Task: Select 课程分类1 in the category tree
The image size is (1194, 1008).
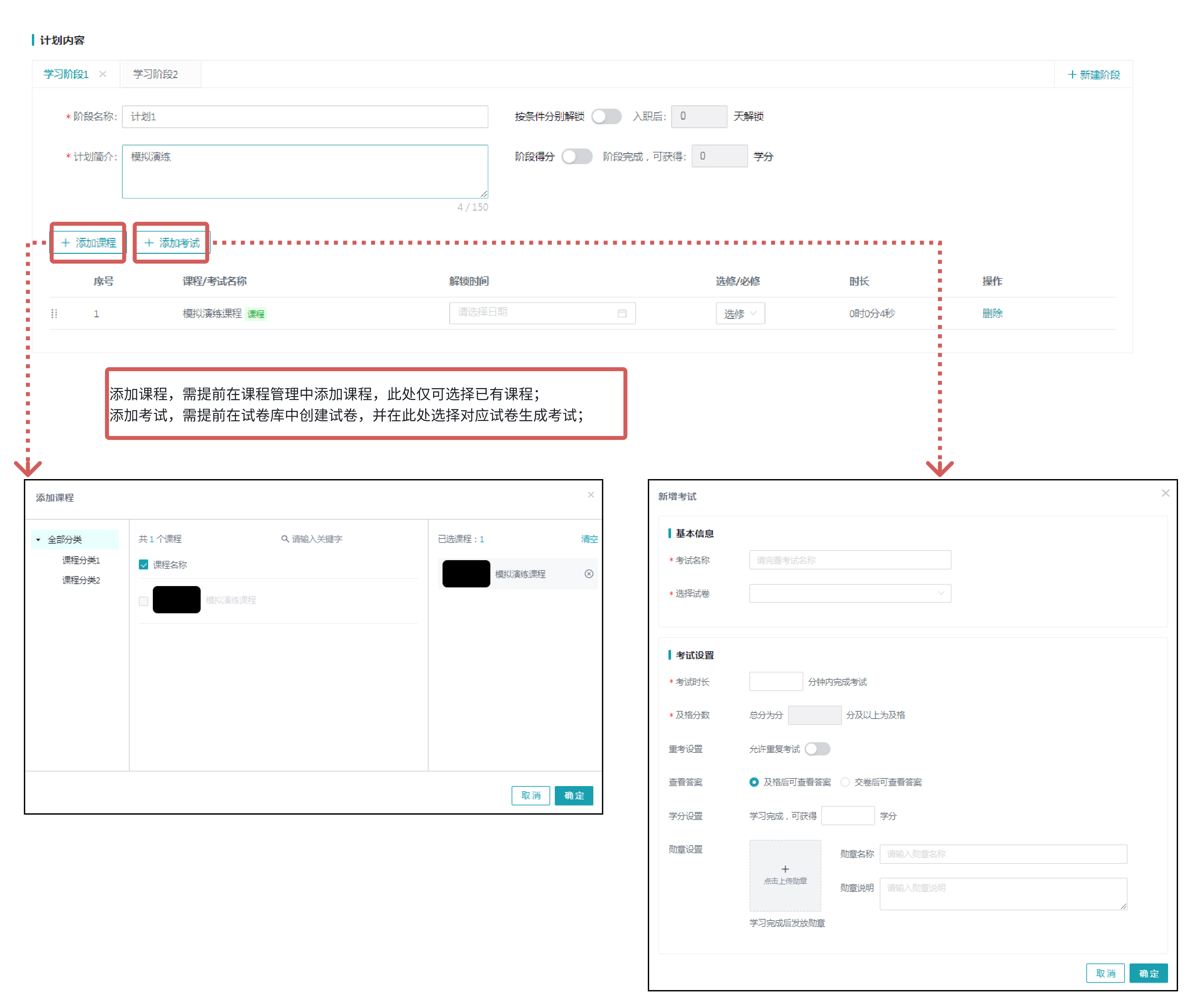Action: coord(81,560)
